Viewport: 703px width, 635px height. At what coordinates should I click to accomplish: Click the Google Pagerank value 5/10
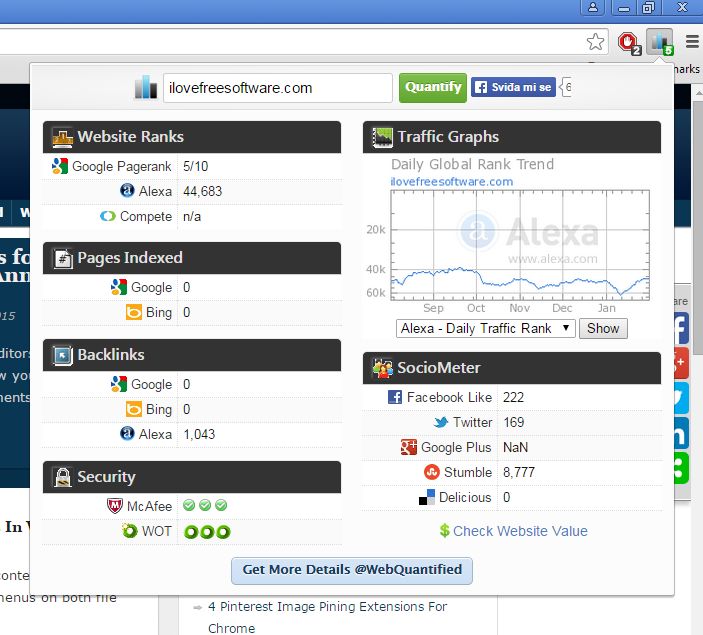click(195, 166)
